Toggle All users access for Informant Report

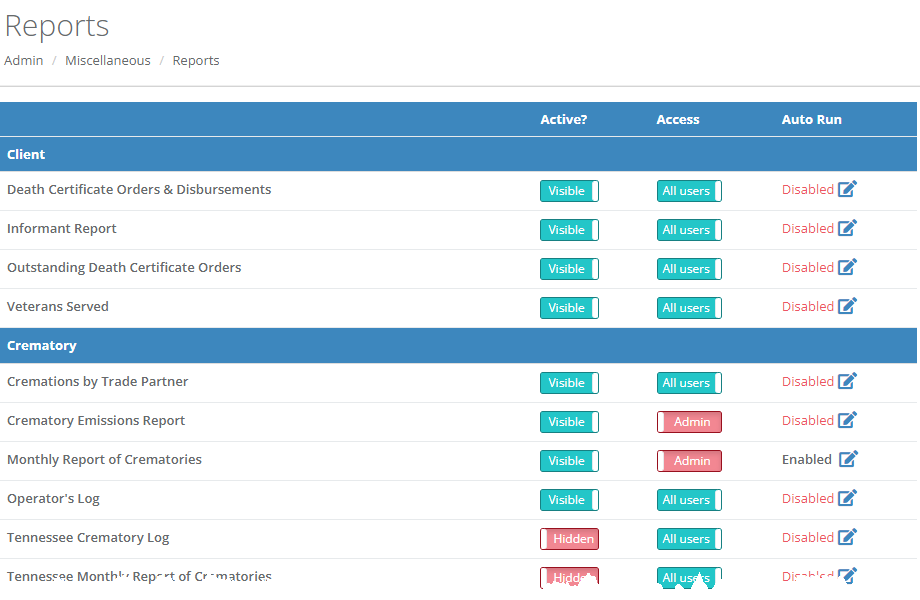[689, 229]
